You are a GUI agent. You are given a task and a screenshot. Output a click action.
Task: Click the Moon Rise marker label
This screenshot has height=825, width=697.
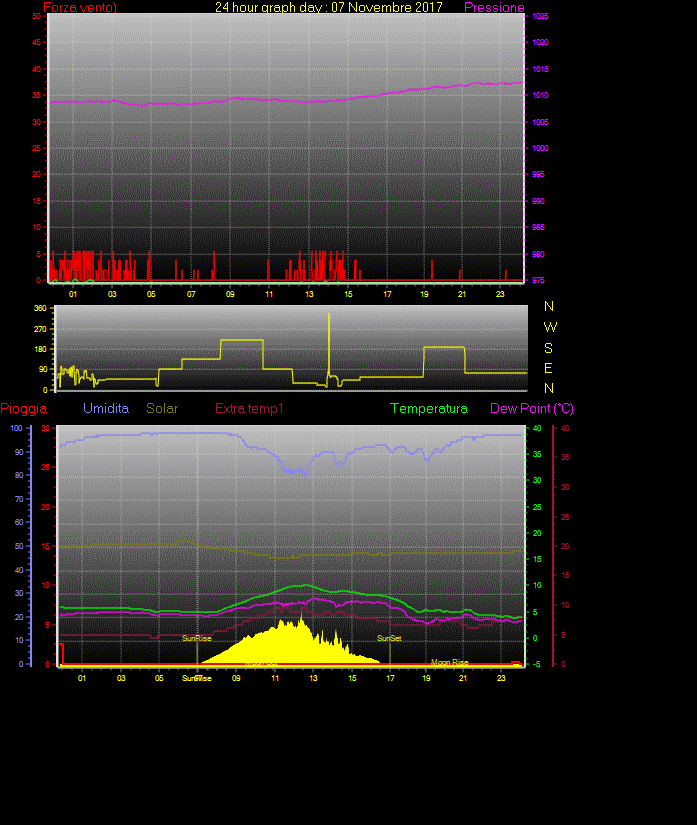pyautogui.click(x=449, y=662)
